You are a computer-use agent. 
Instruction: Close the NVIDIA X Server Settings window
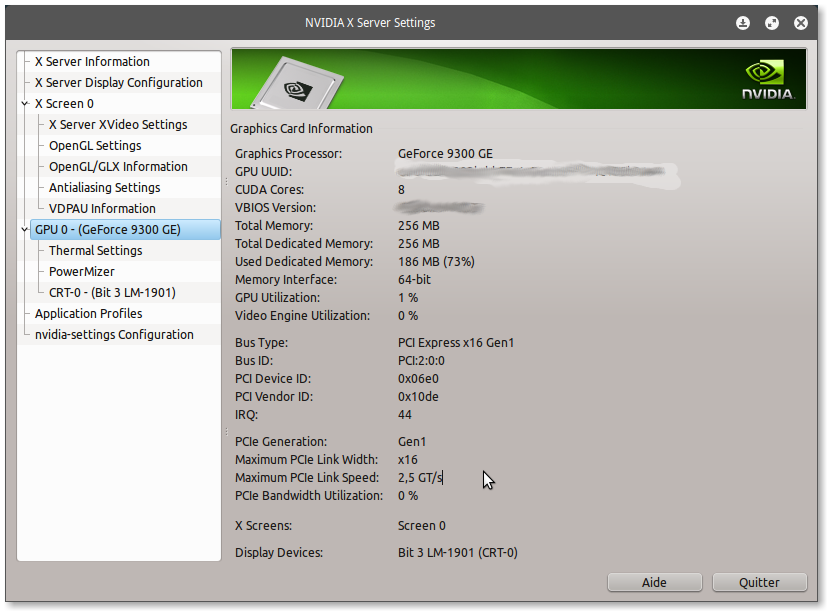coord(801,23)
